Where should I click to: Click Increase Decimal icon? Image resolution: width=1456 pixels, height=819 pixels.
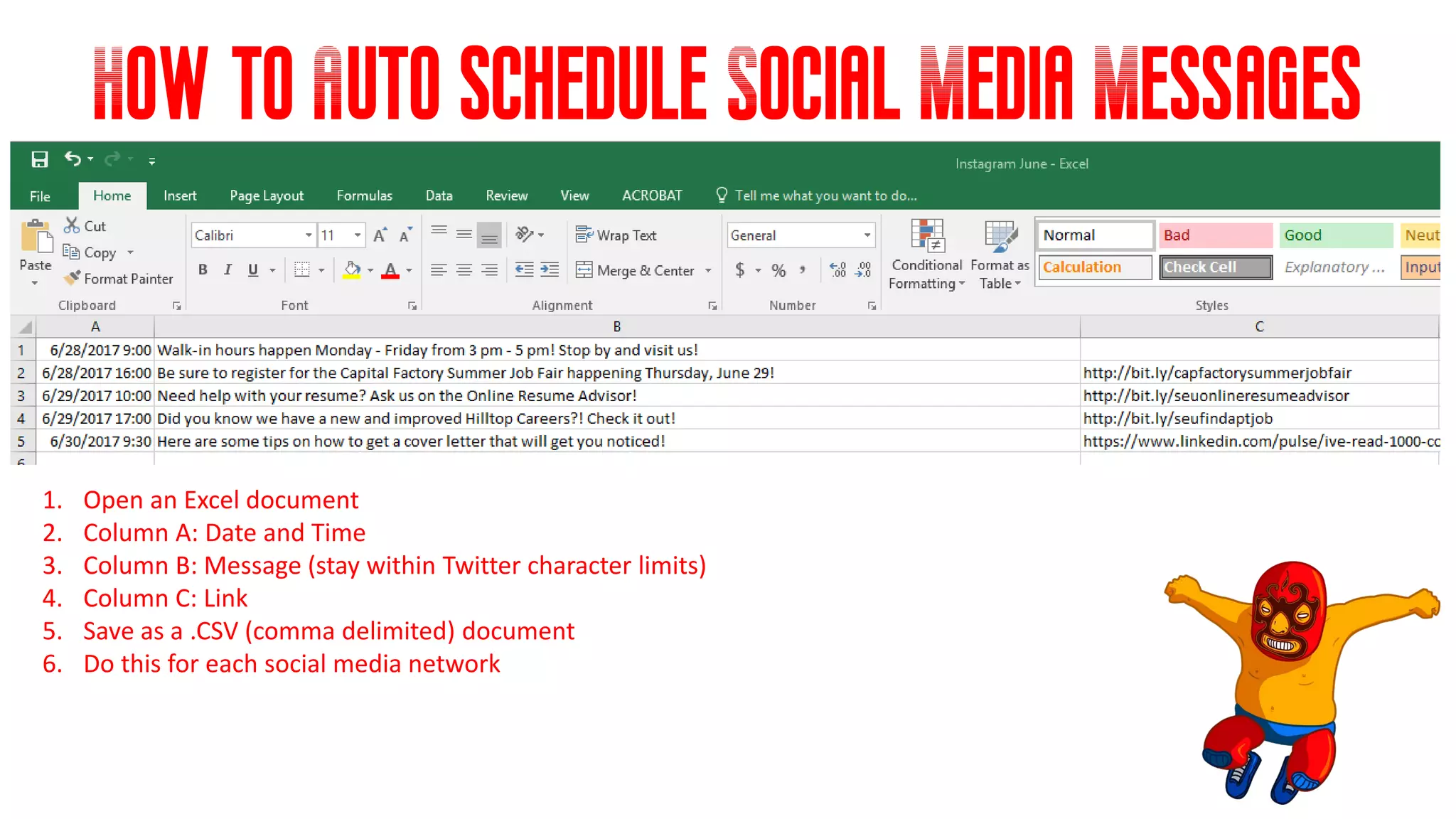point(838,269)
